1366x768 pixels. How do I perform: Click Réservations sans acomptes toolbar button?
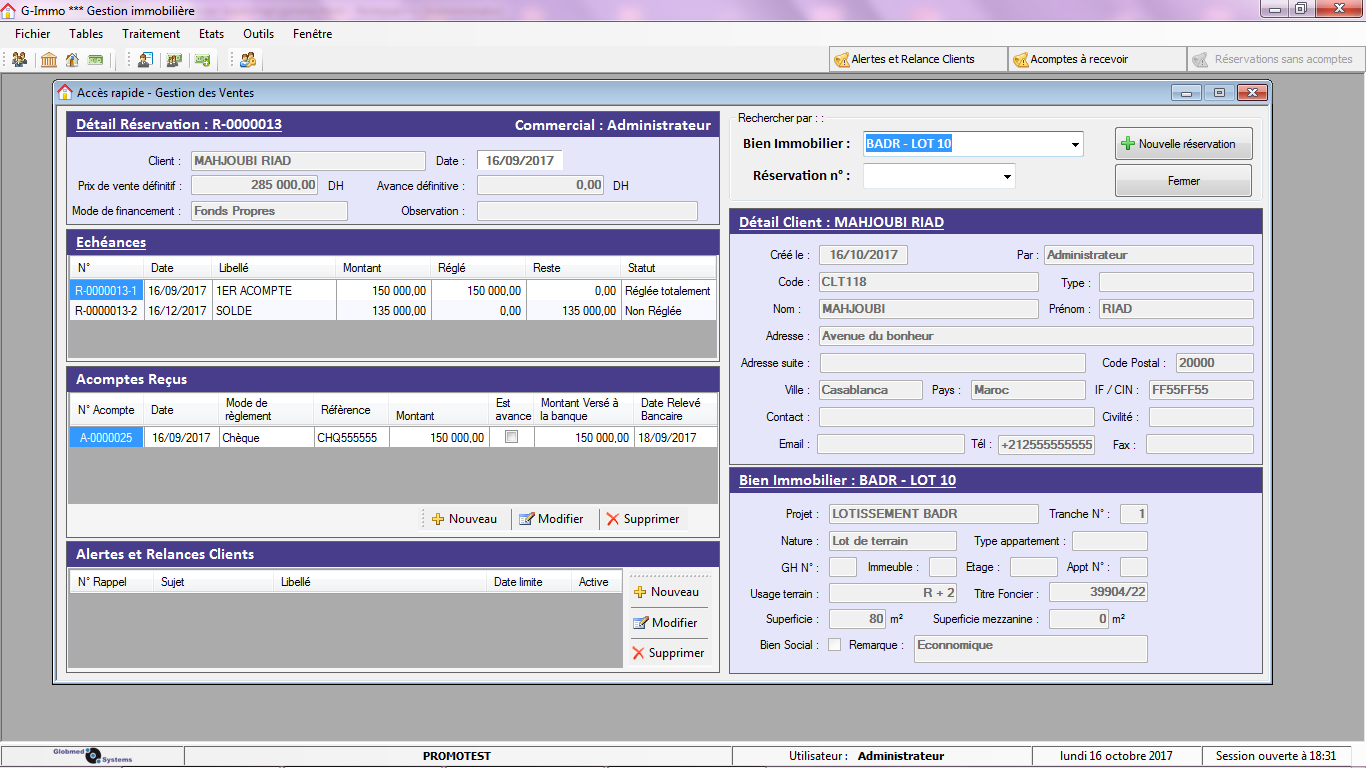[1276, 59]
